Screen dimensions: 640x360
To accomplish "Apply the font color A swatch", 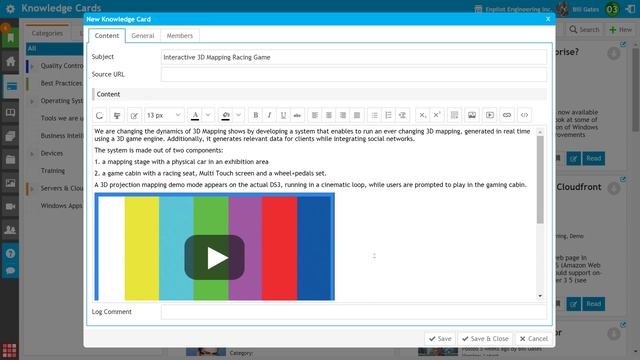I will pyautogui.click(x=195, y=116).
